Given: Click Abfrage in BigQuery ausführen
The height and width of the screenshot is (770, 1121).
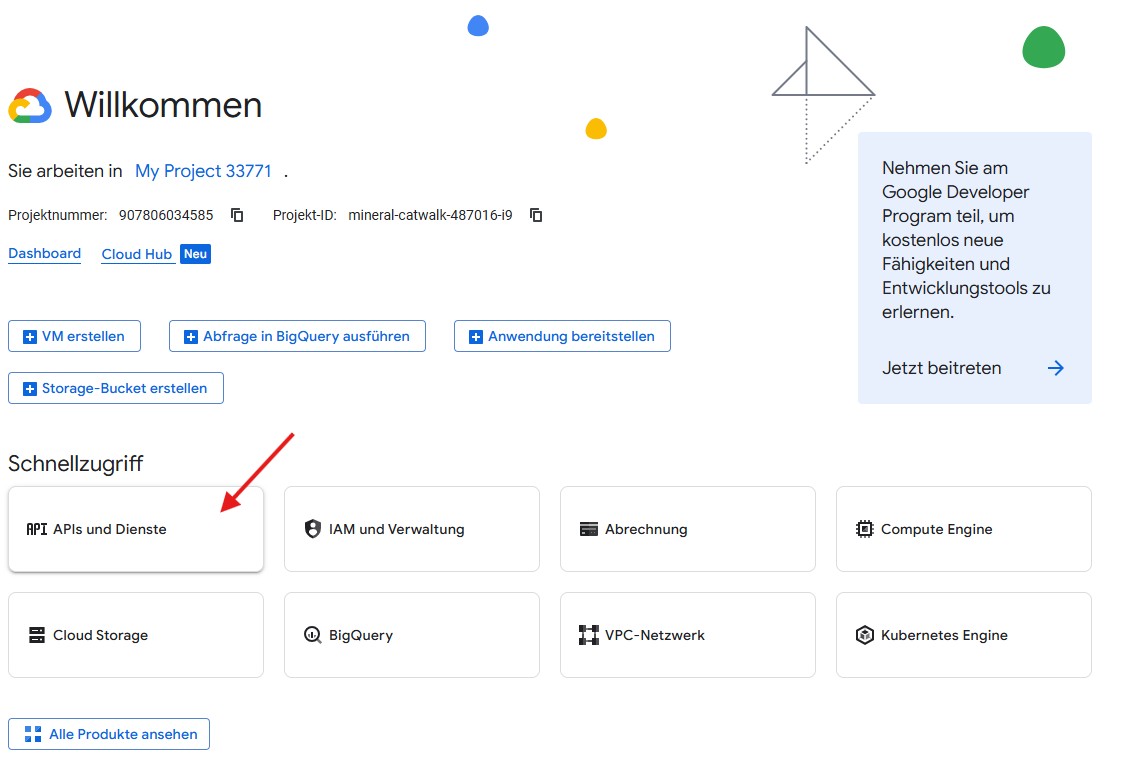Looking at the screenshot, I should point(297,336).
